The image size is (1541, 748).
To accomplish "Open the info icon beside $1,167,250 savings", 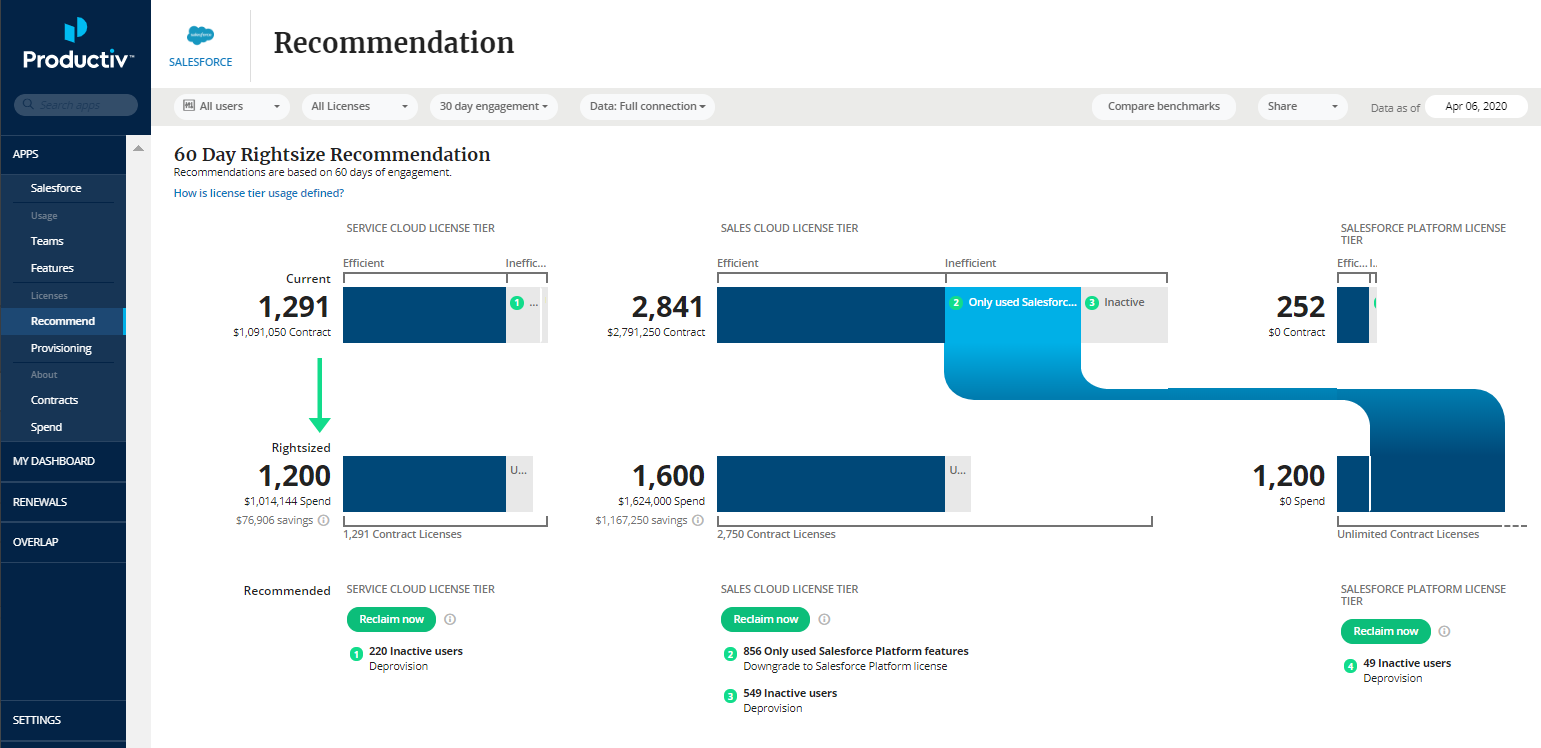I will click(x=698, y=520).
